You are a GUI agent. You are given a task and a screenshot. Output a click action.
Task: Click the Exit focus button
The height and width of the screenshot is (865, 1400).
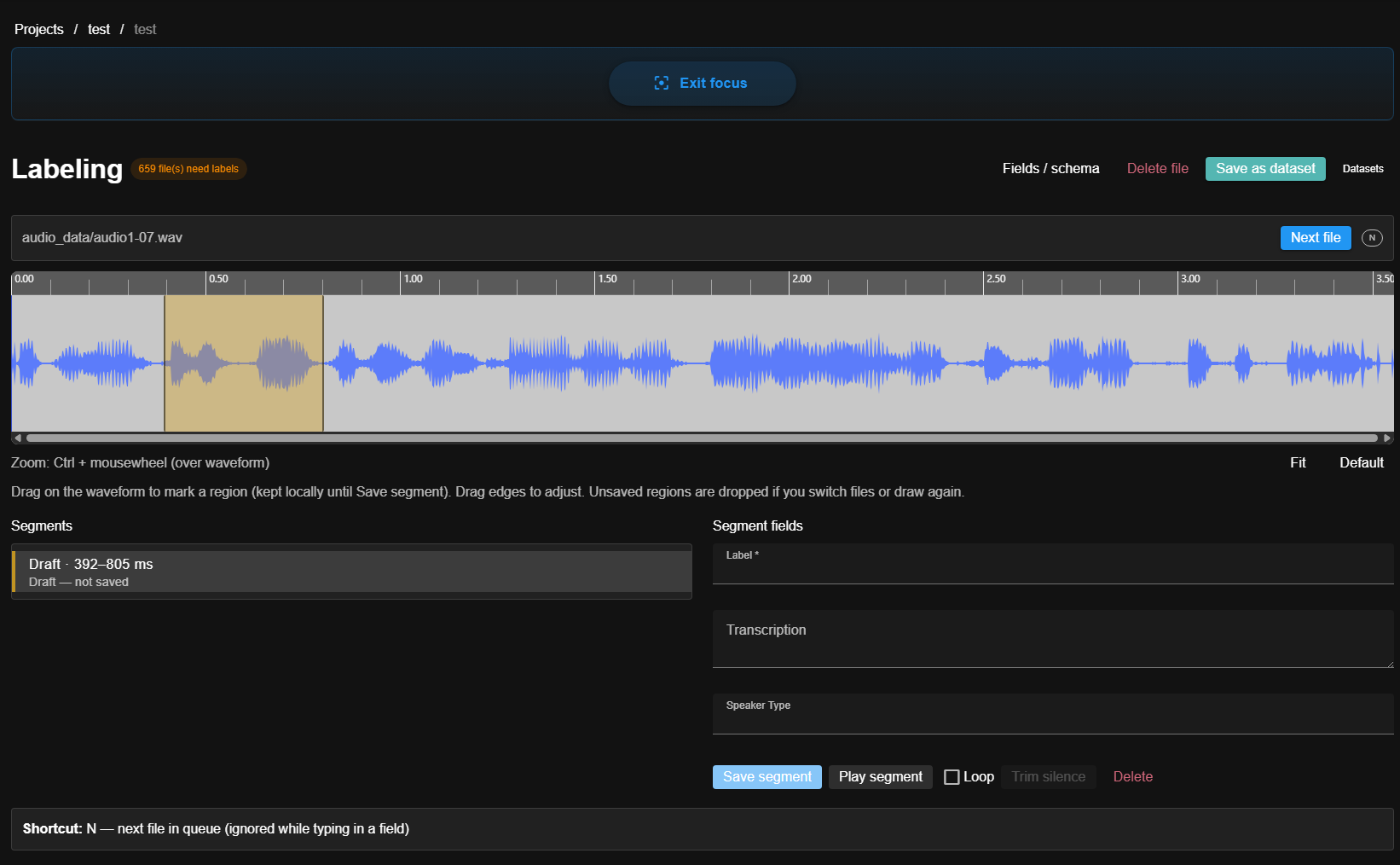pos(703,83)
